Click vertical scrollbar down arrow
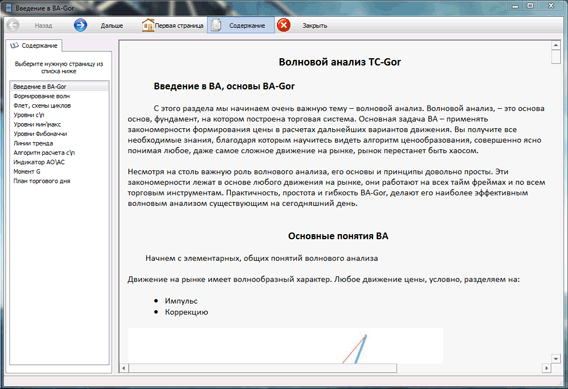This screenshot has height=389, width=568. pos(556,359)
